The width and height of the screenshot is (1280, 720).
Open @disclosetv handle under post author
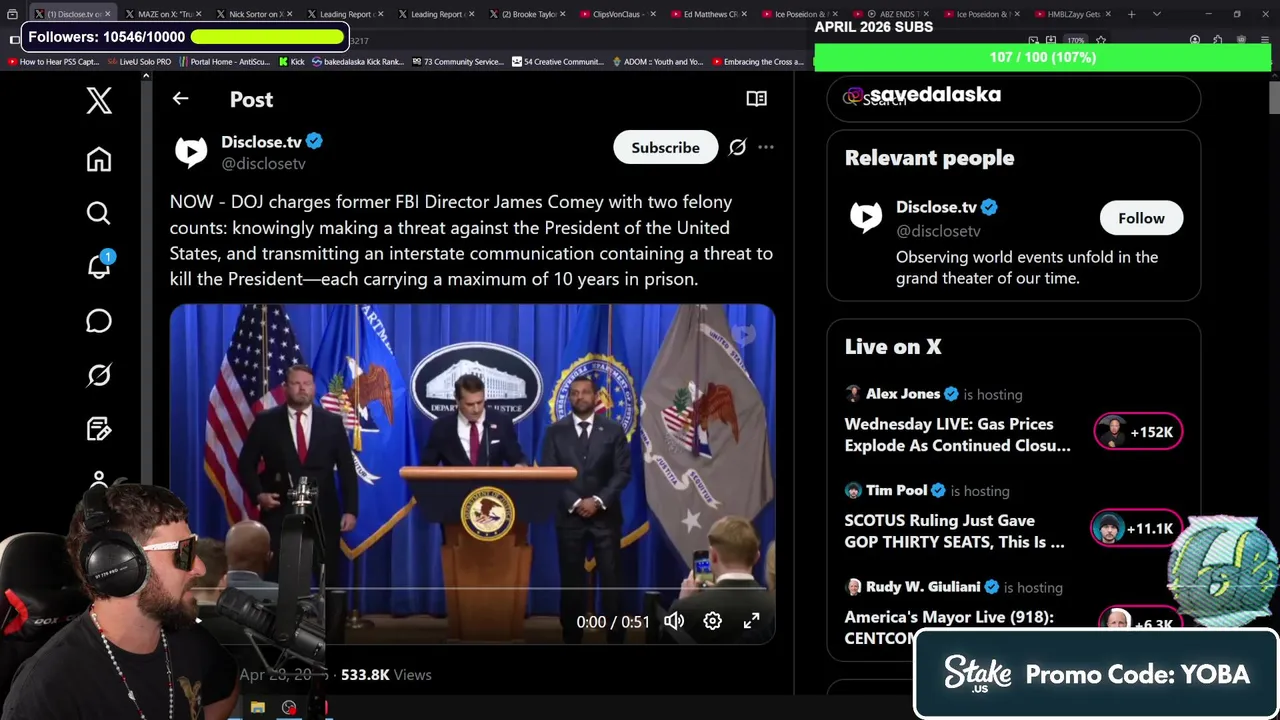[263, 164]
